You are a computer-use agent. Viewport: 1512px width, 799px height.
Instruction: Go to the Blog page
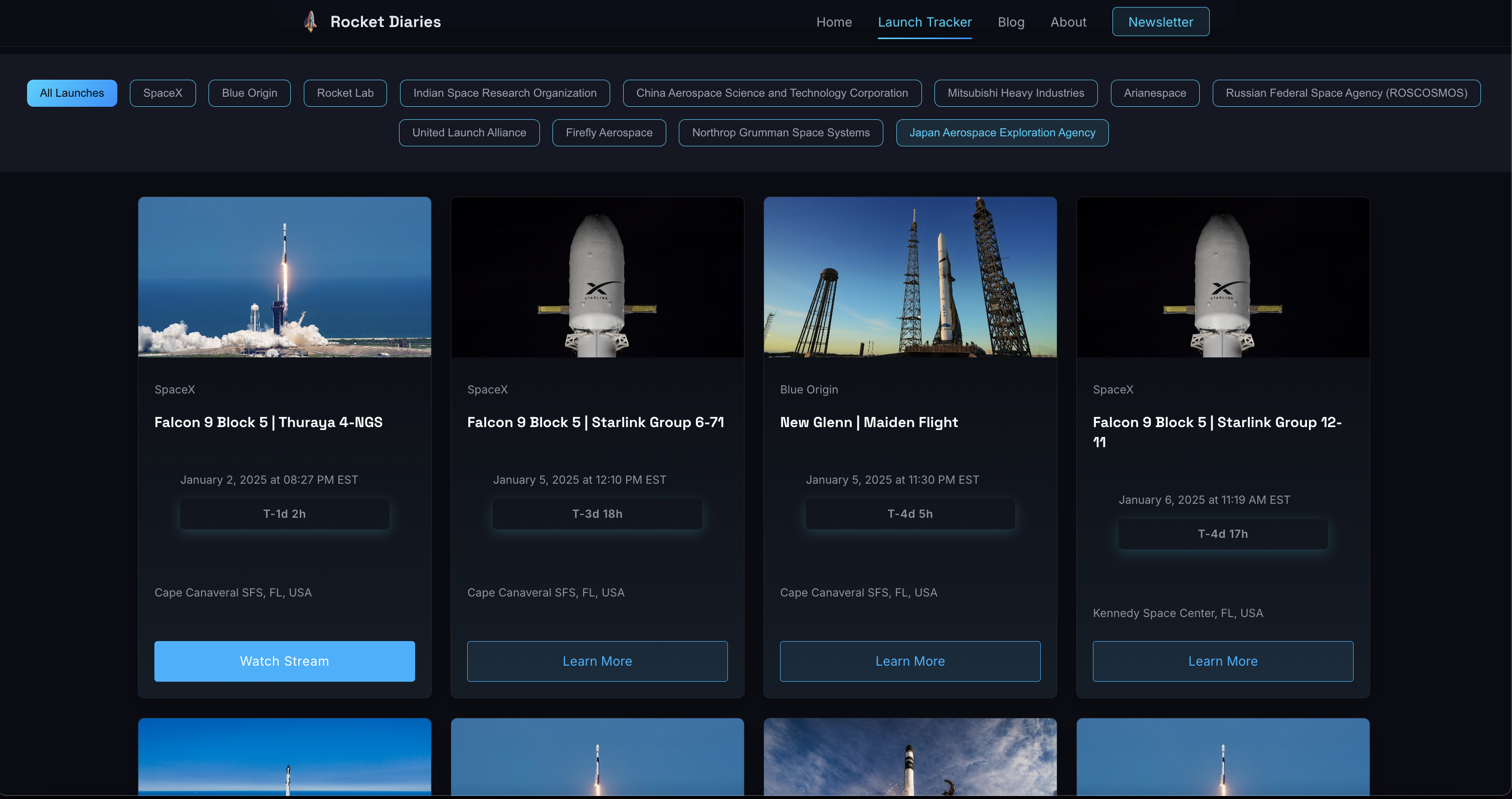point(1010,22)
